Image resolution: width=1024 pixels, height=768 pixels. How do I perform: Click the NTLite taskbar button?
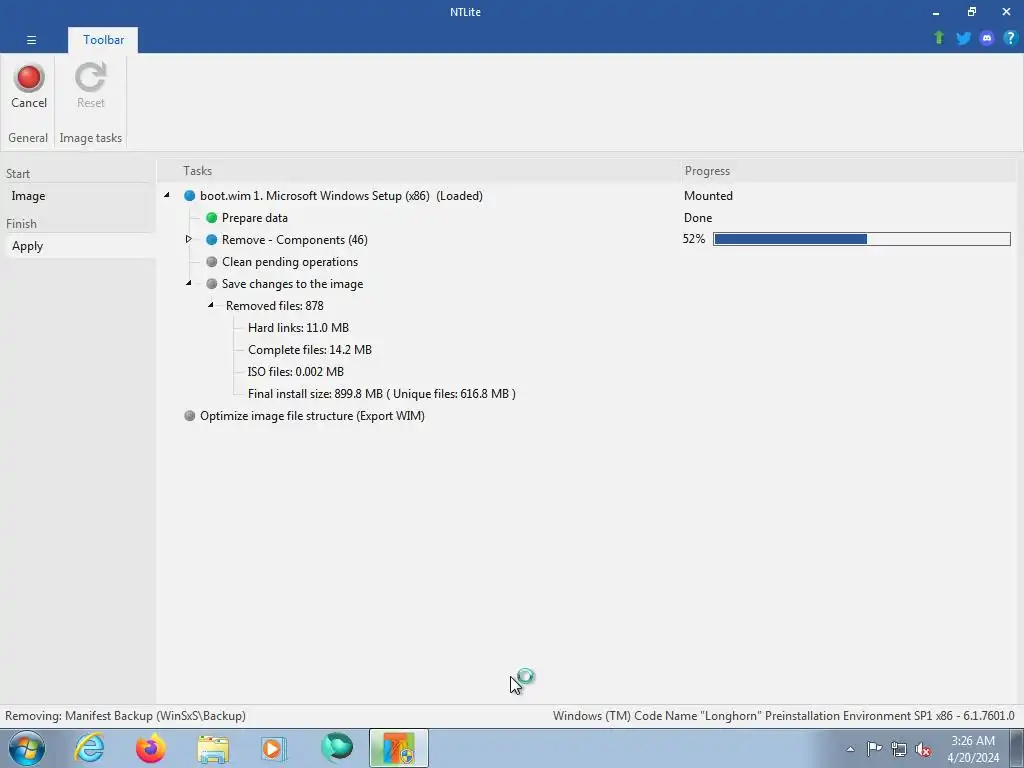pyautogui.click(x=398, y=748)
